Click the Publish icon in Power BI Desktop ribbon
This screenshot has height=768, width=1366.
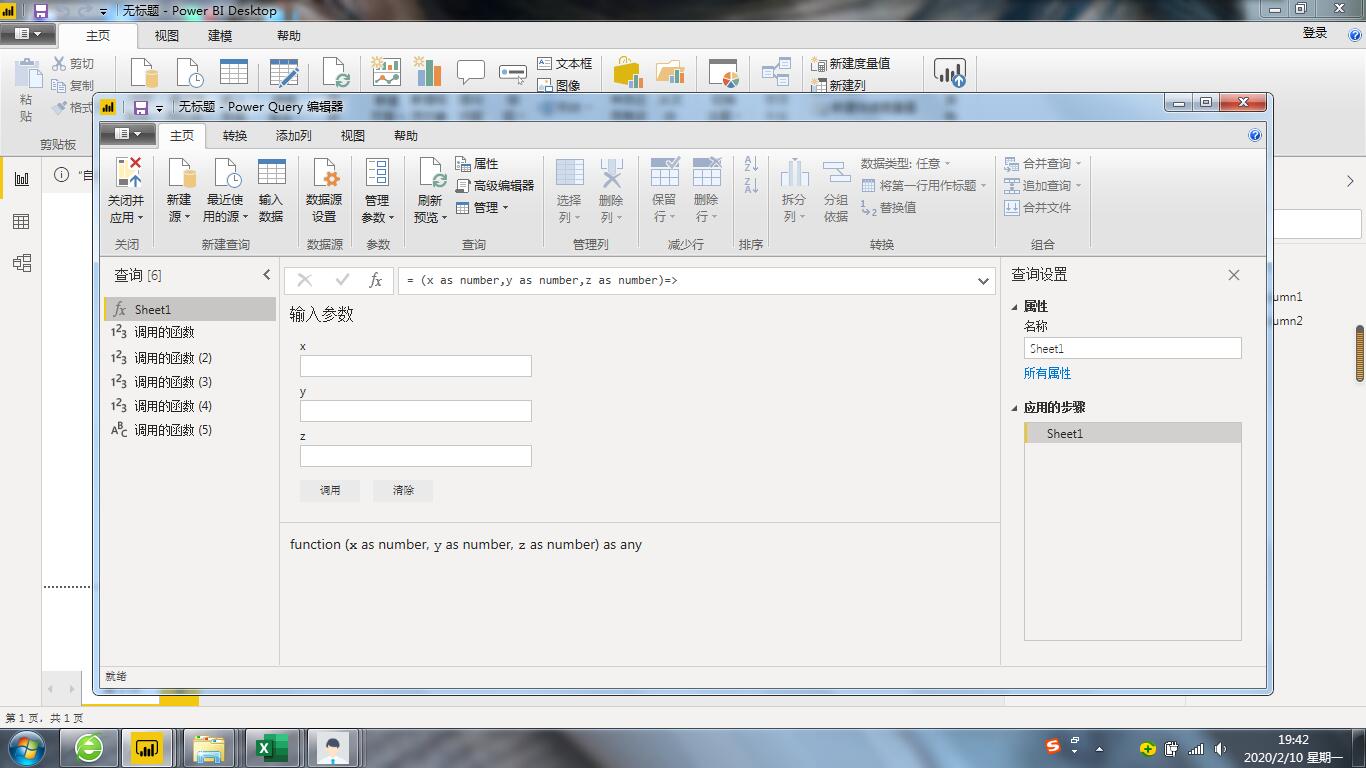(x=949, y=72)
